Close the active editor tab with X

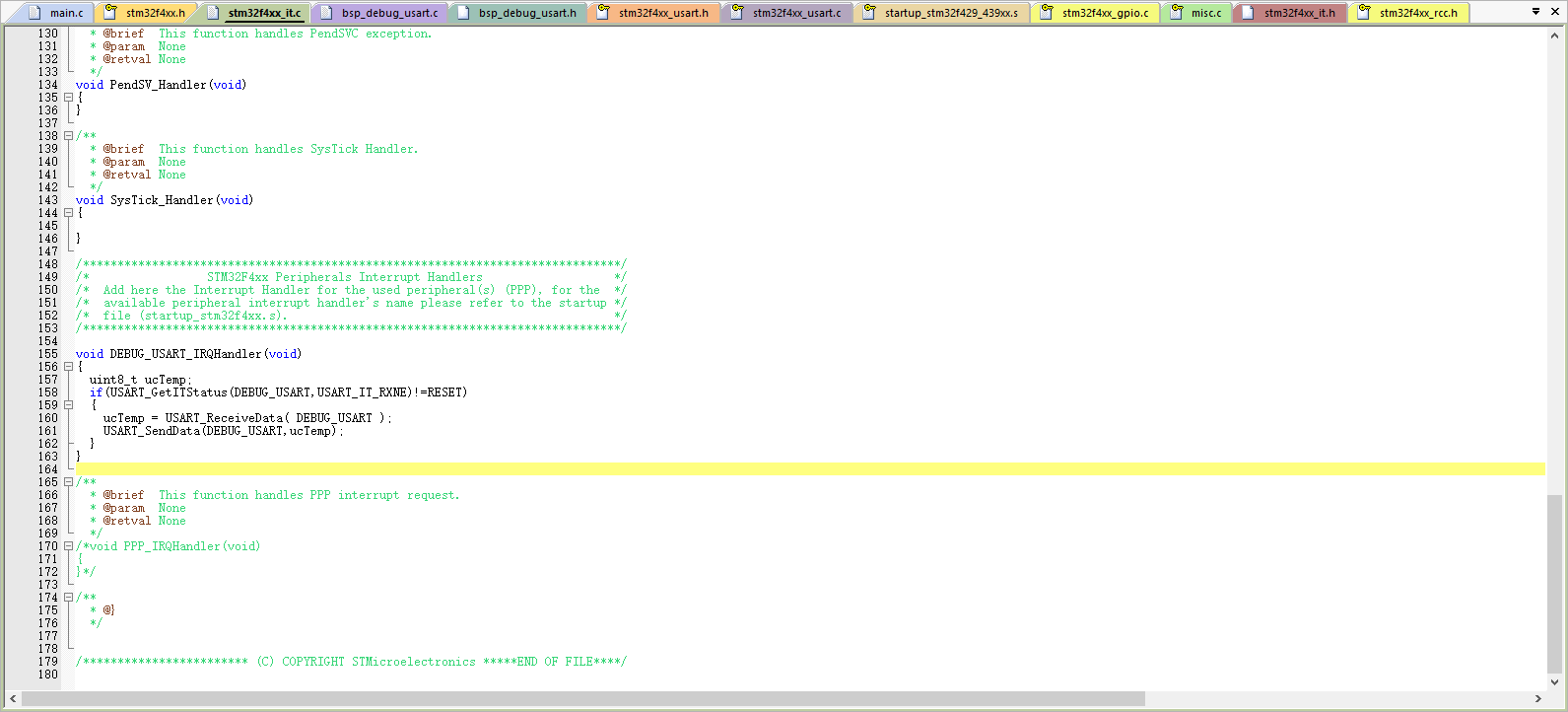1554,12
